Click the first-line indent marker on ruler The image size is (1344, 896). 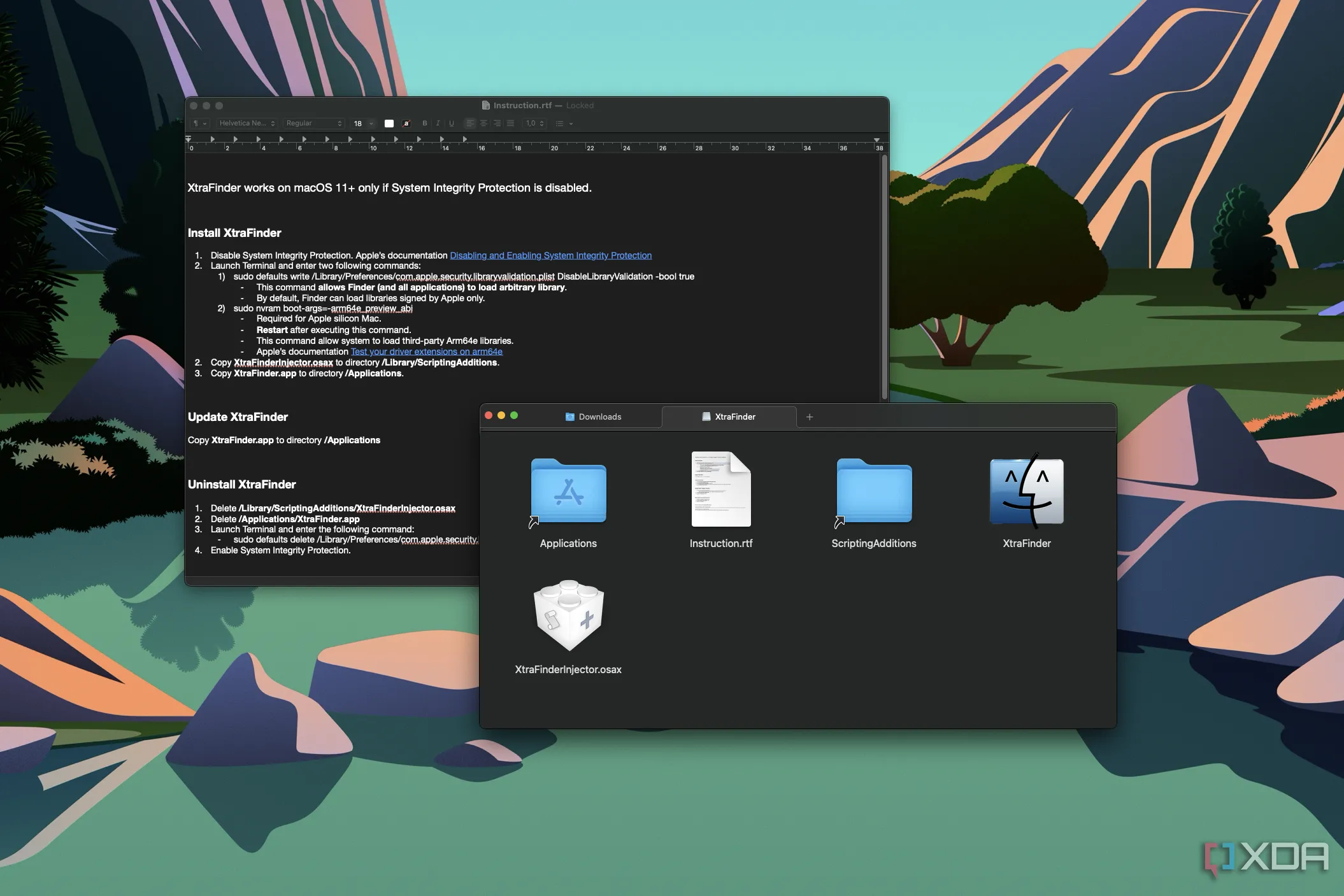click(188, 138)
